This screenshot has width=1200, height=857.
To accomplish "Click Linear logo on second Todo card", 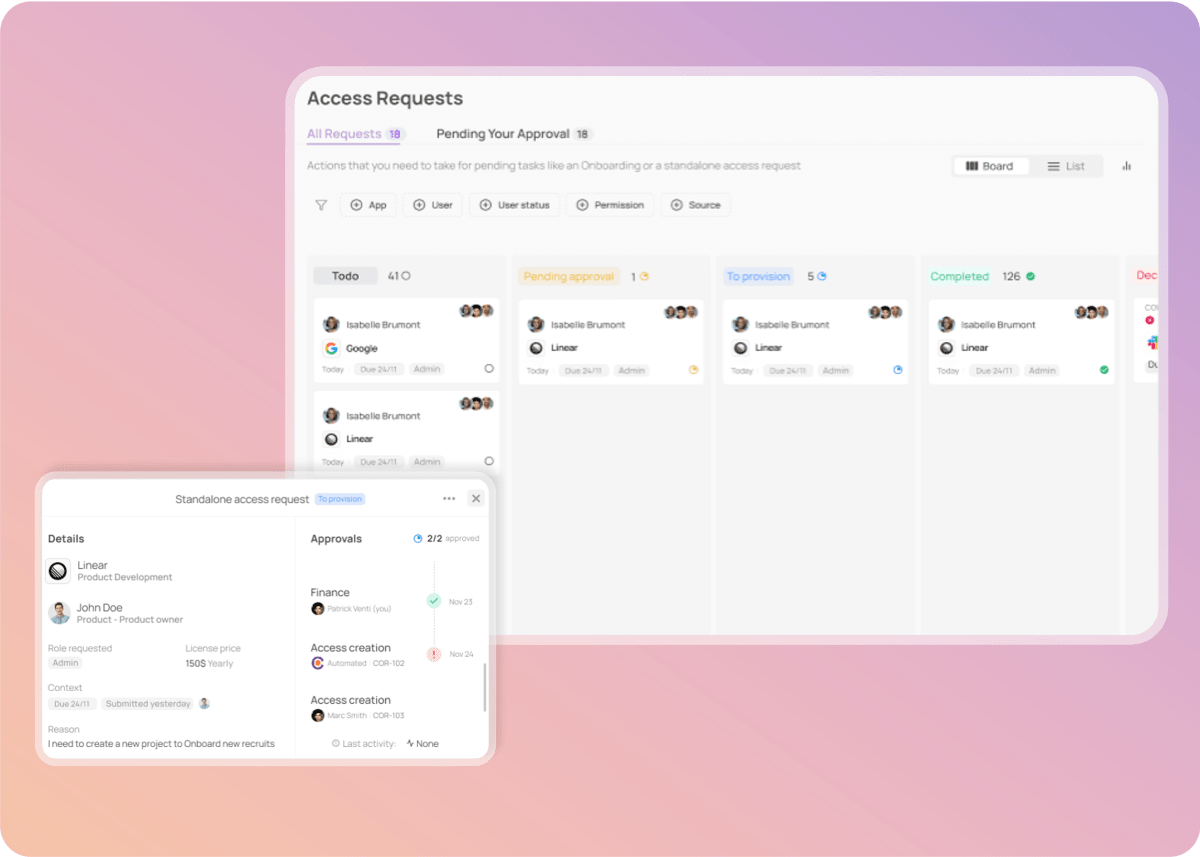I will tap(332, 439).
